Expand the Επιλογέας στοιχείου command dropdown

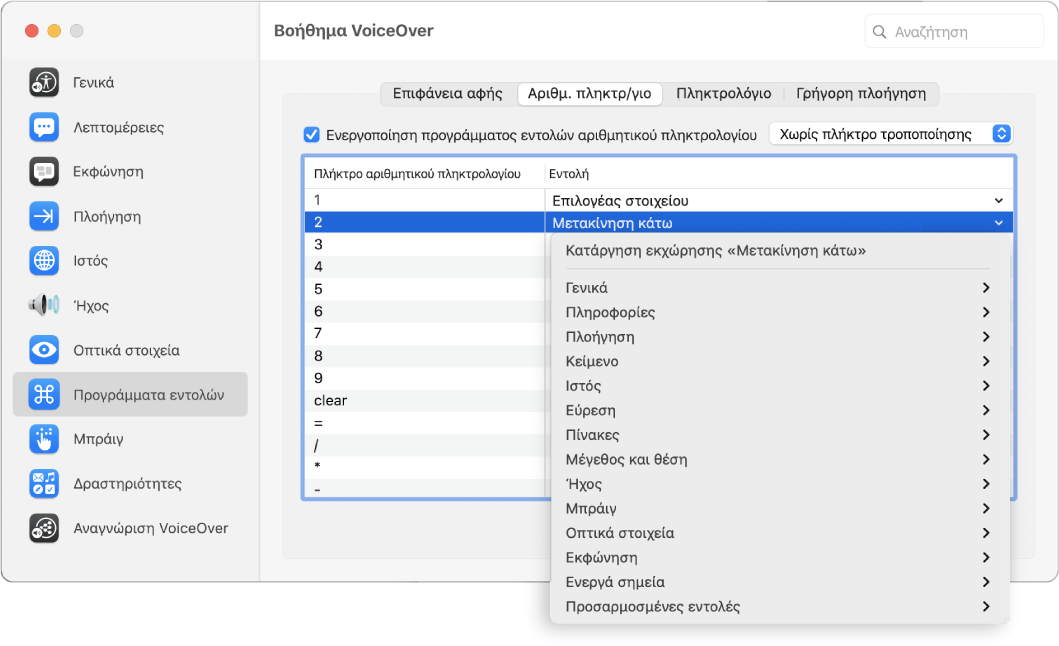click(x=997, y=200)
